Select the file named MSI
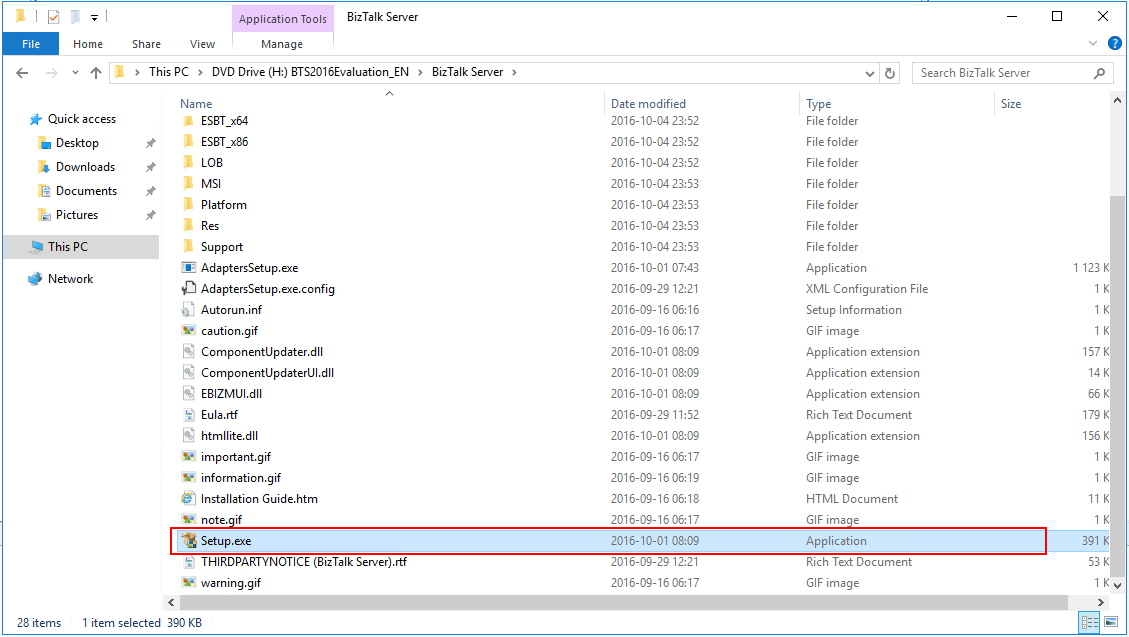Image resolution: width=1129 pixels, height=637 pixels. click(x=211, y=184)
